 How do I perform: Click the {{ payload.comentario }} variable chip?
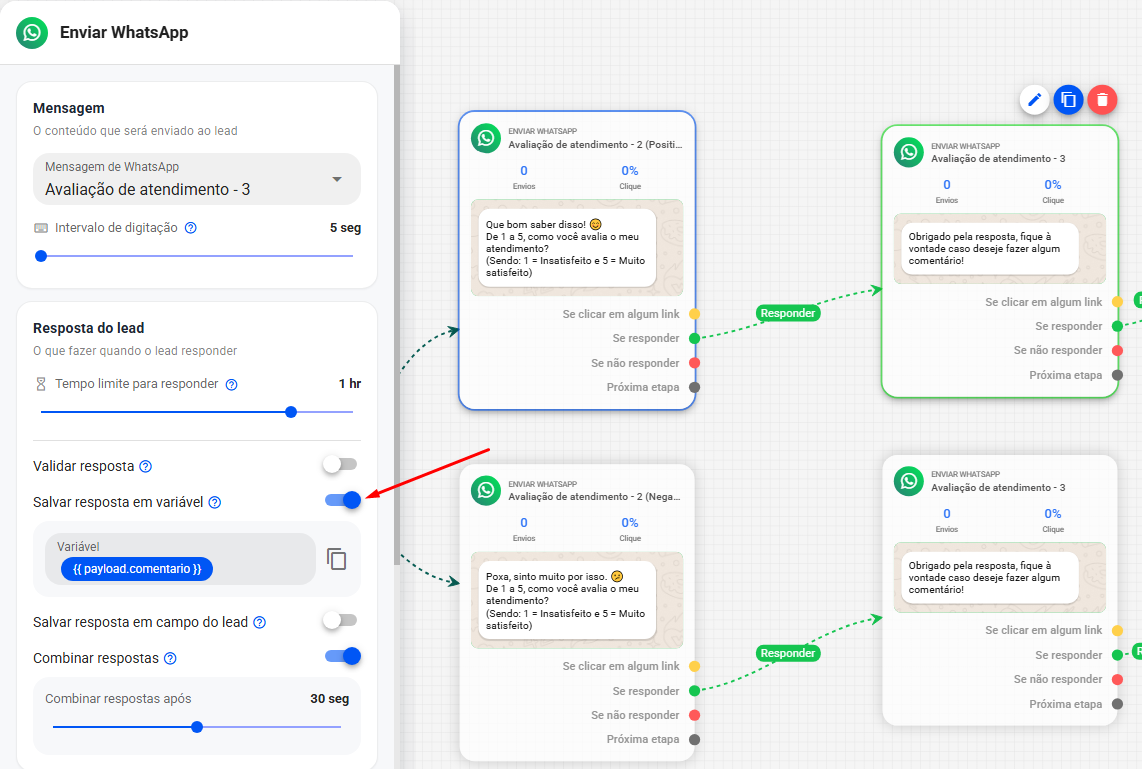click(137, 569)
